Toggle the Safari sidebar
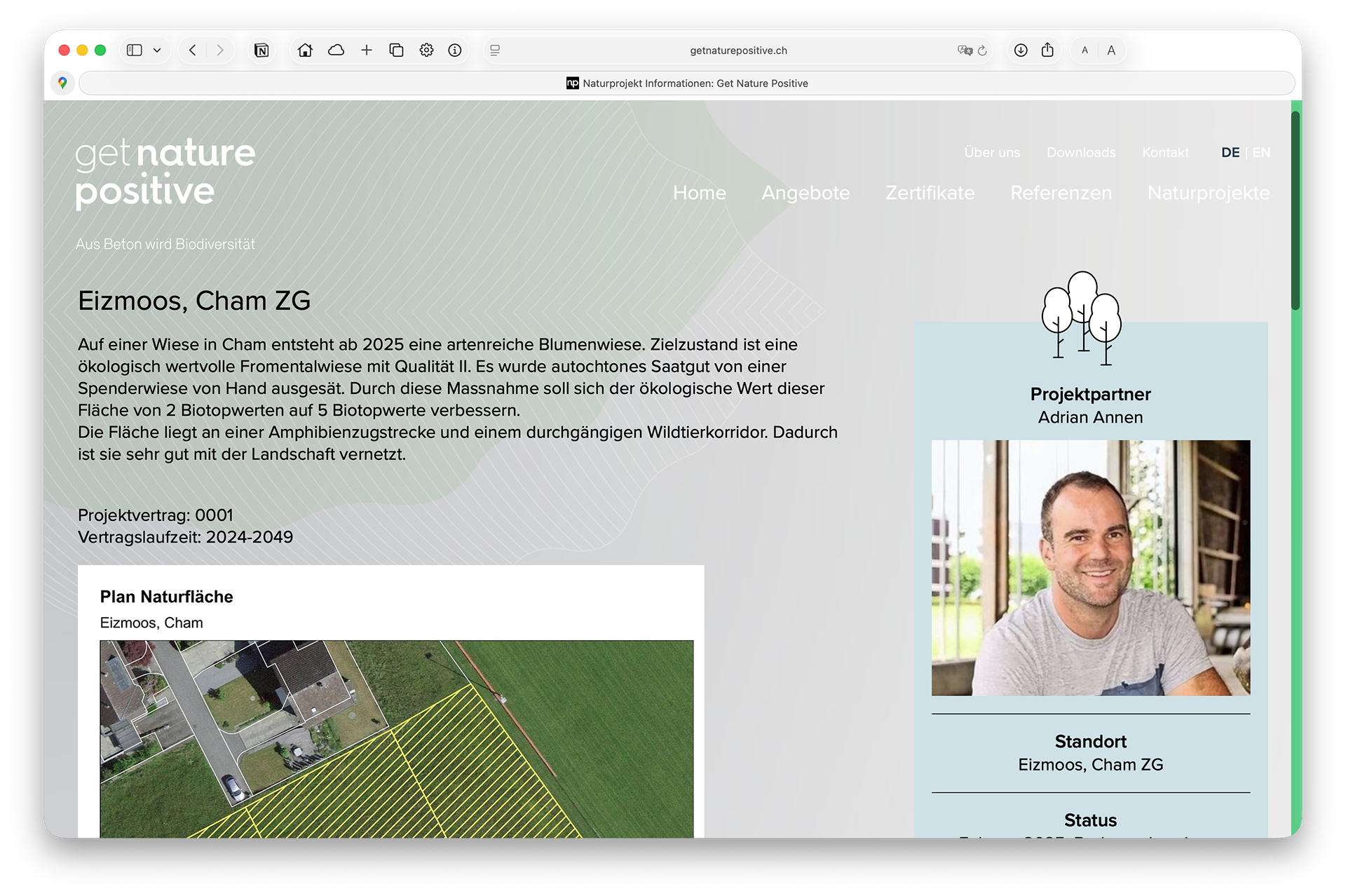 (134, 50)
